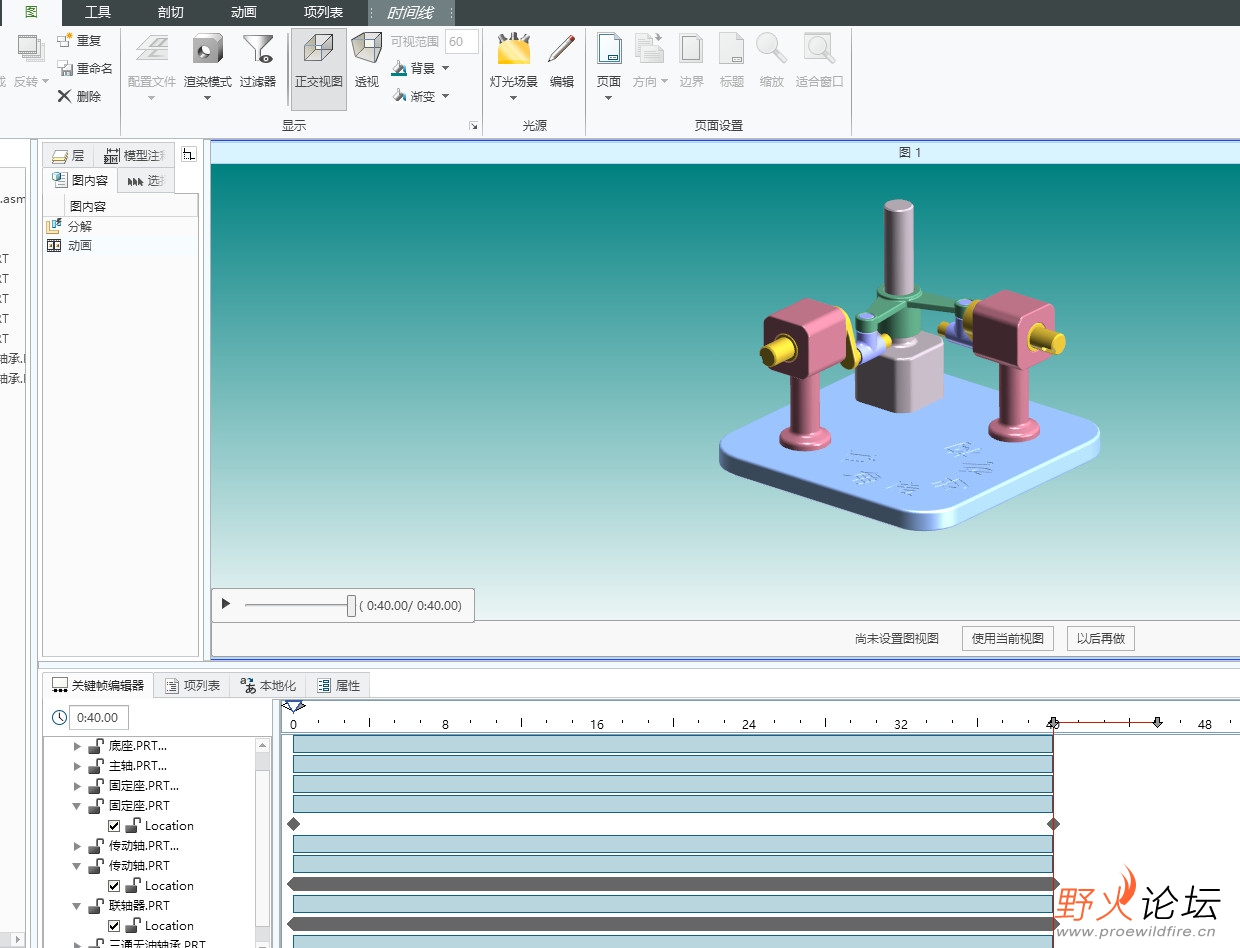Open the 本地化 tab
The height and width of the screenshot is (948, 1240).
point(268,685)
